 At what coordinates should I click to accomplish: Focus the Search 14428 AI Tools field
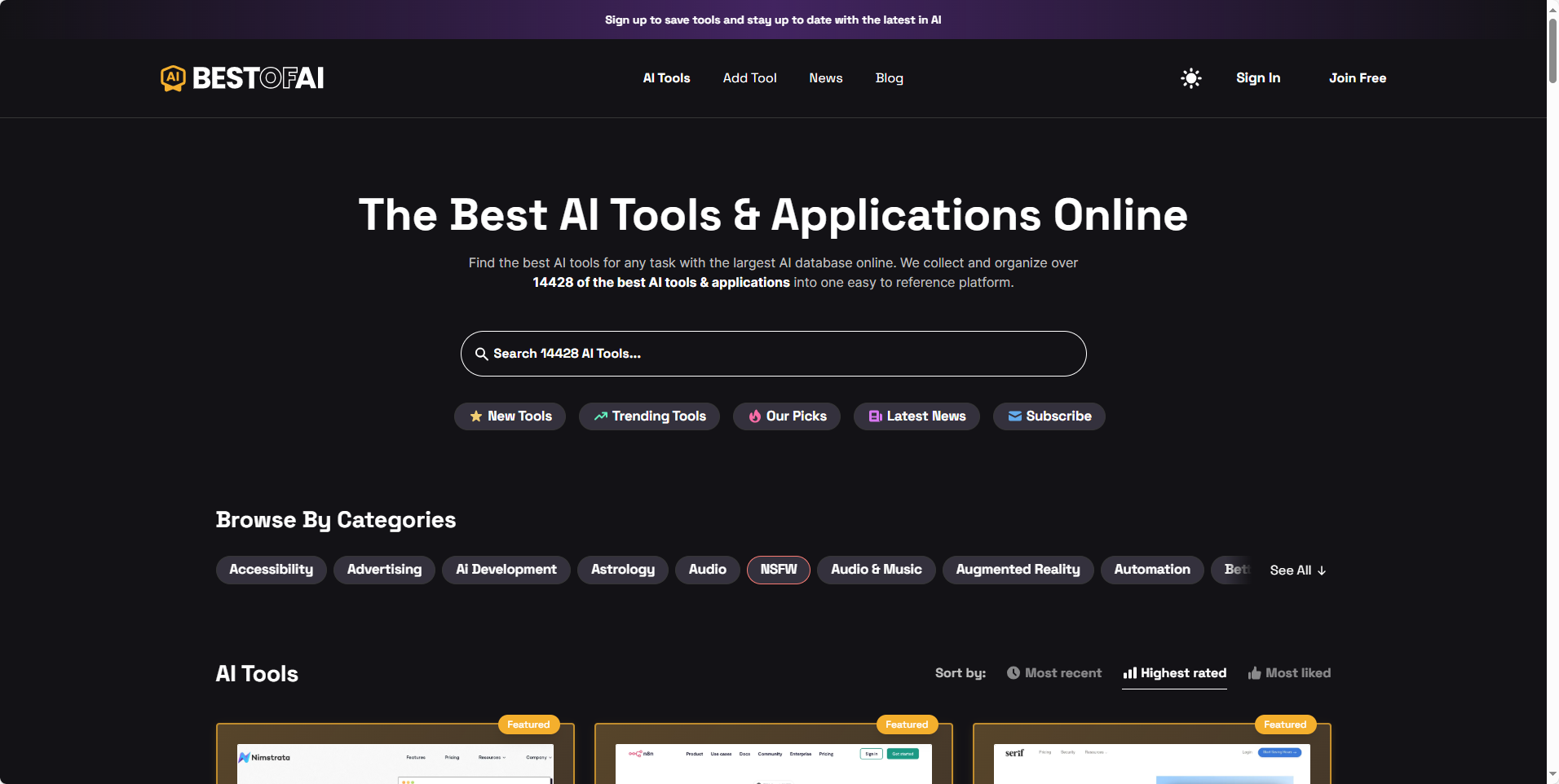[x=773, y=354]
